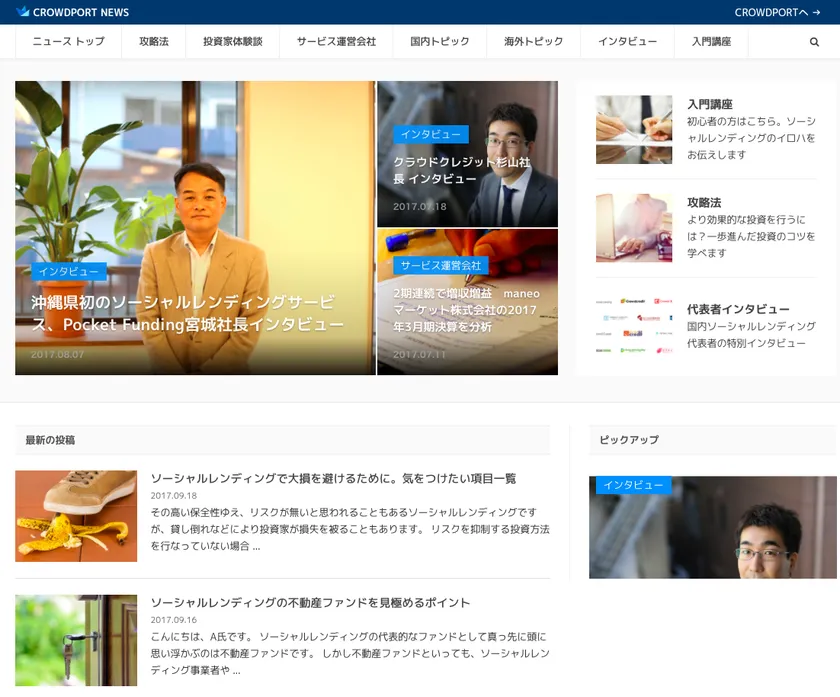Click the excerpt starting こんにちは、A氏です
Viewport: 840px width, 697px height.
tap(350, 653)
